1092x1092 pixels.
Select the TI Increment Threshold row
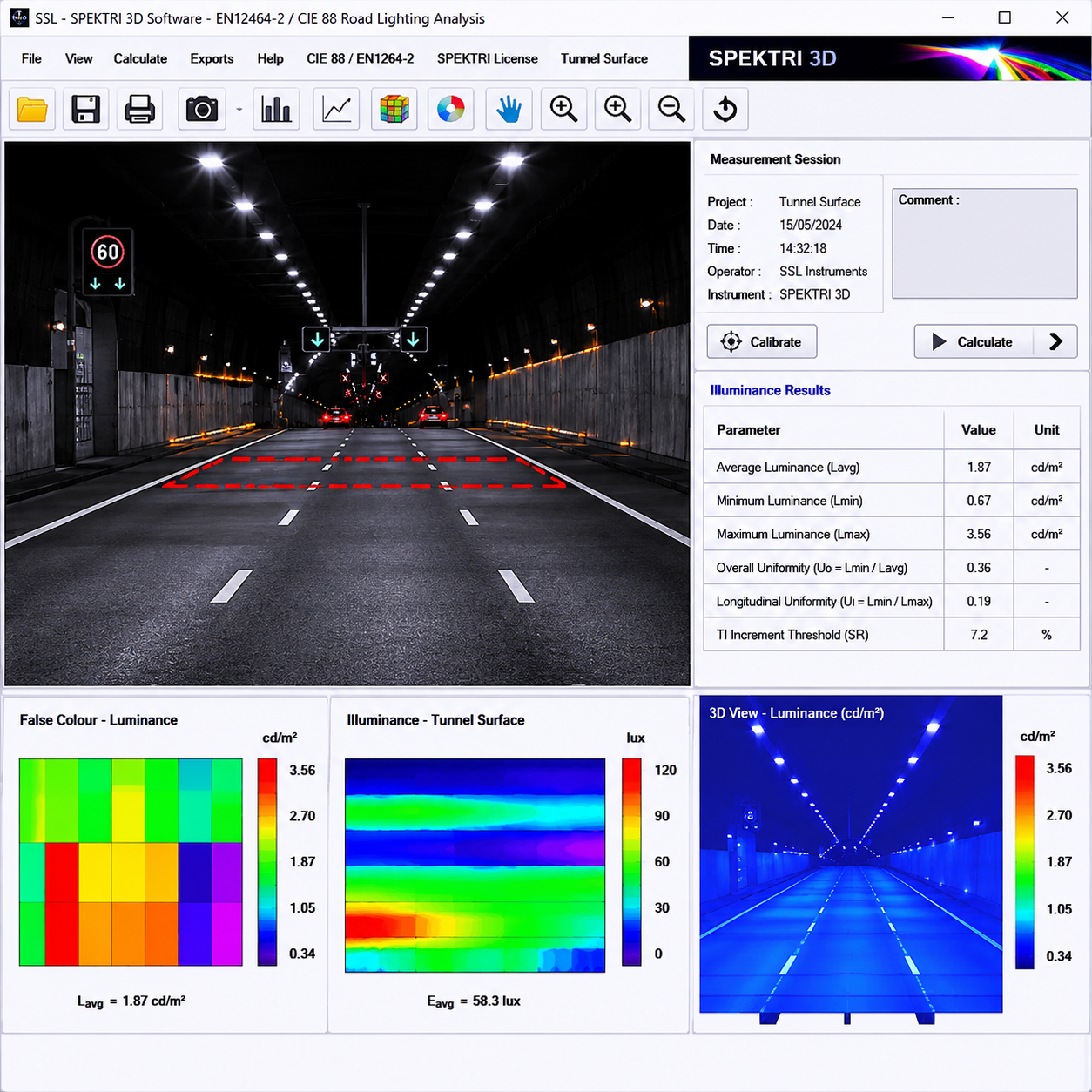891,635
